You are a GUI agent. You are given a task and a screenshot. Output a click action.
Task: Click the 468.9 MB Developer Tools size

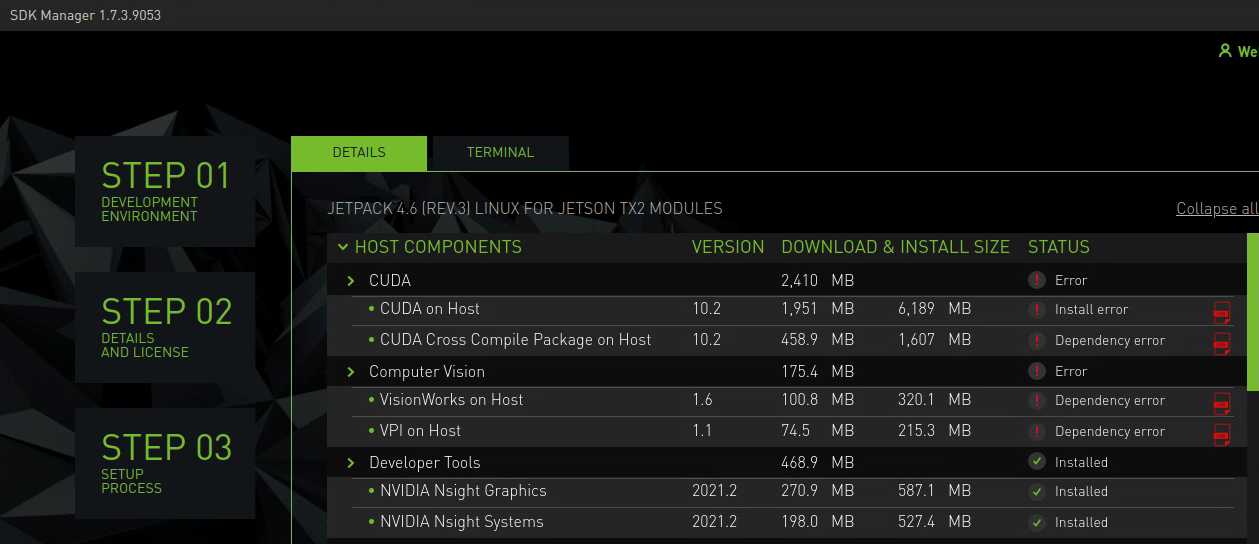[x=817, y=463]
